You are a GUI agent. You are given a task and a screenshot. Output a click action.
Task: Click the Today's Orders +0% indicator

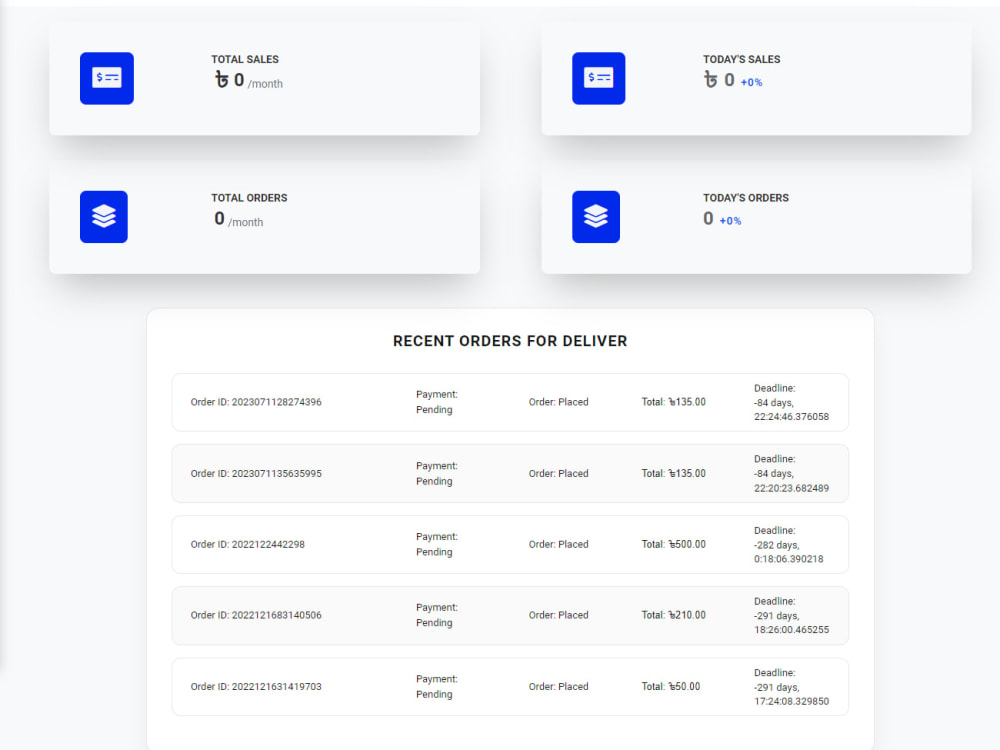[x=730, y=221]
